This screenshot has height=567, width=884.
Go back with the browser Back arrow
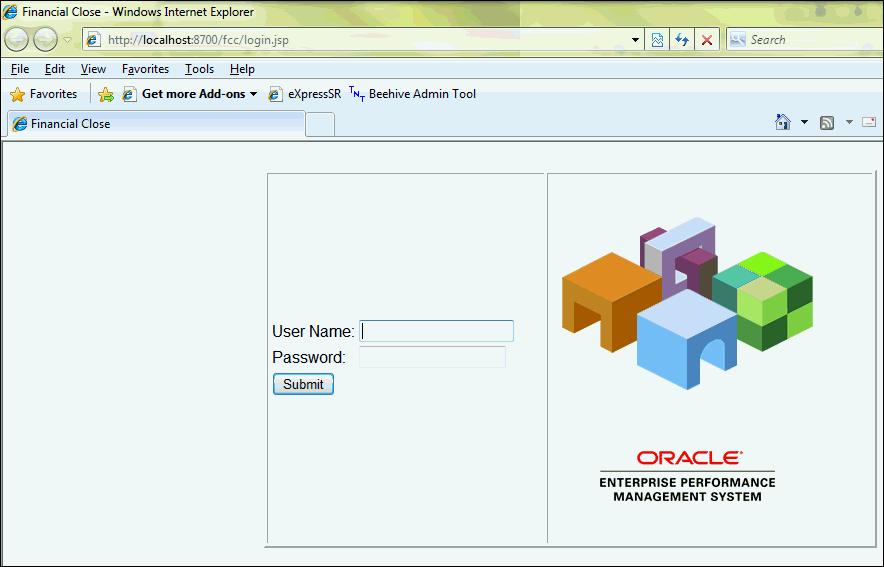click(16, 39)
